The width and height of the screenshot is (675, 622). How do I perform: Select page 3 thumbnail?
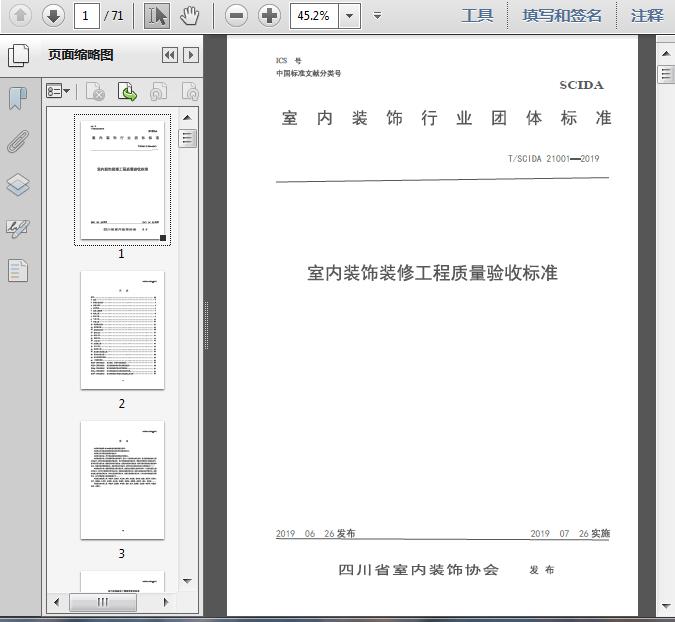click(x=122, y=480)
